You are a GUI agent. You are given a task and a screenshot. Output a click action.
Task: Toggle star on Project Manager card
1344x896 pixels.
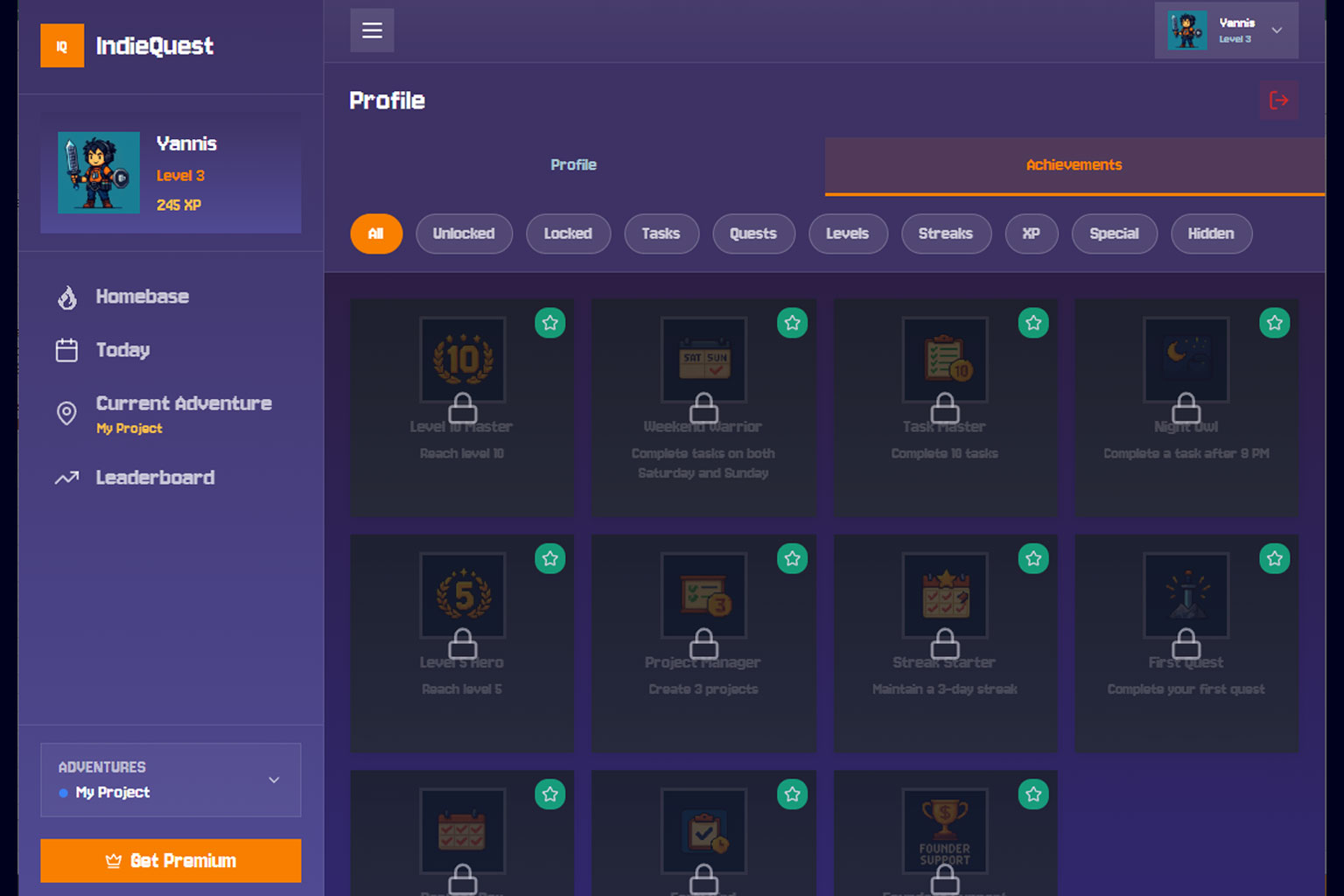coord(792,558)
